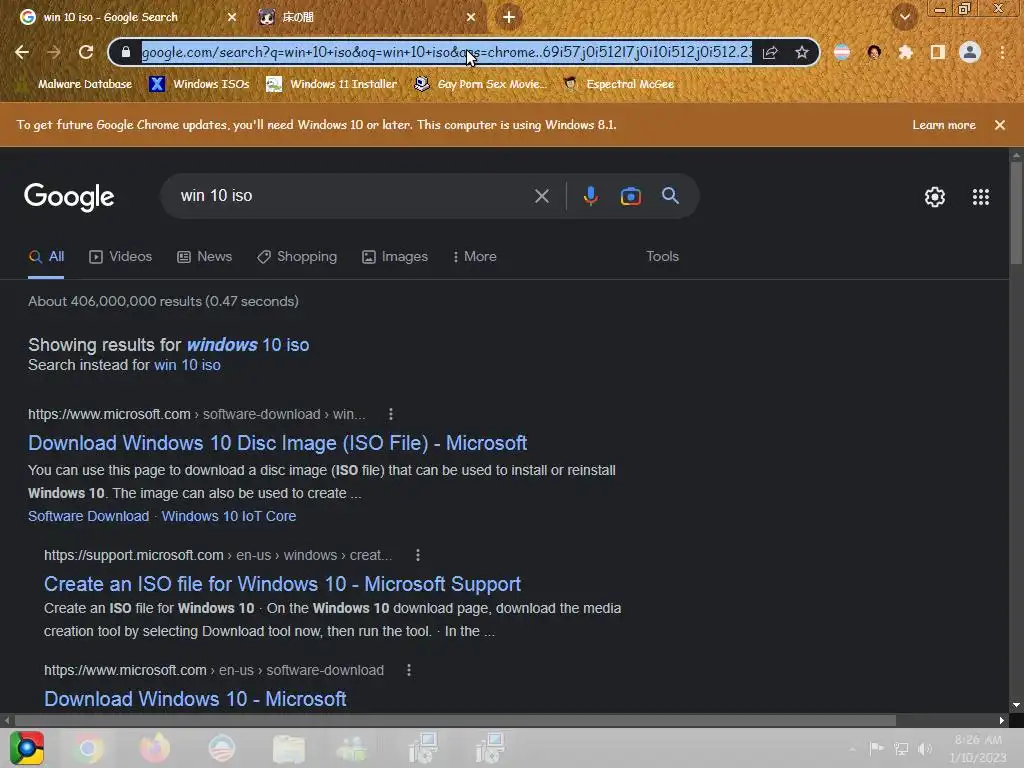Click Learn more on the update banner
The image size is (1024, 768).
point(944,125)
